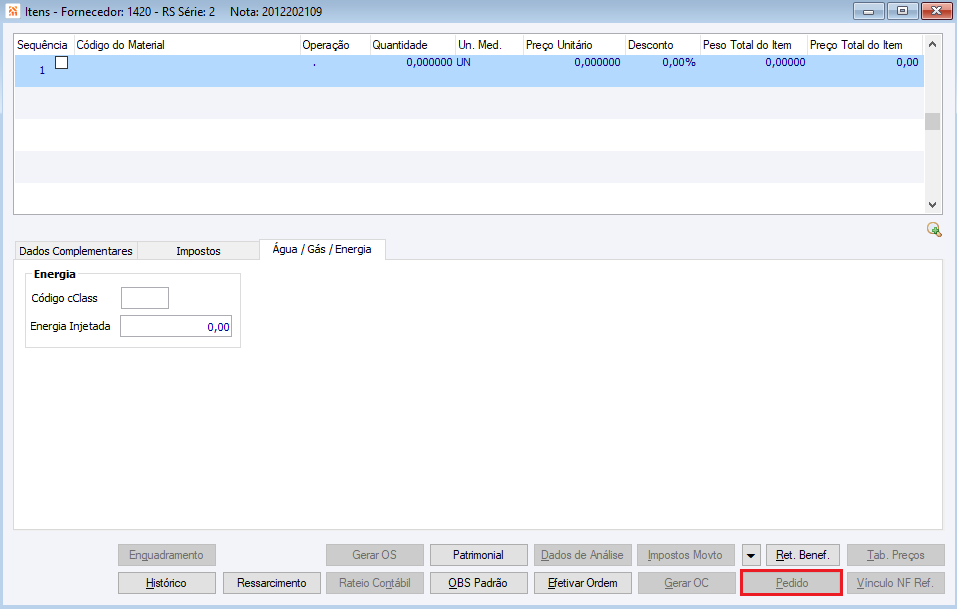Click the magnifier search icon beside grid
957x609 pixels.
(934, 230)
